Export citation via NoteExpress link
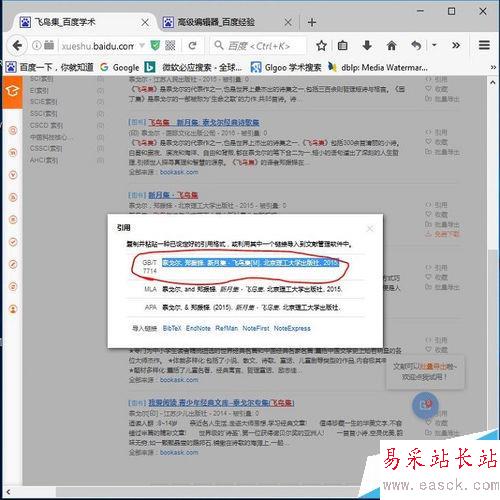Screen dimensions: 500x500 tap(292, 328)
